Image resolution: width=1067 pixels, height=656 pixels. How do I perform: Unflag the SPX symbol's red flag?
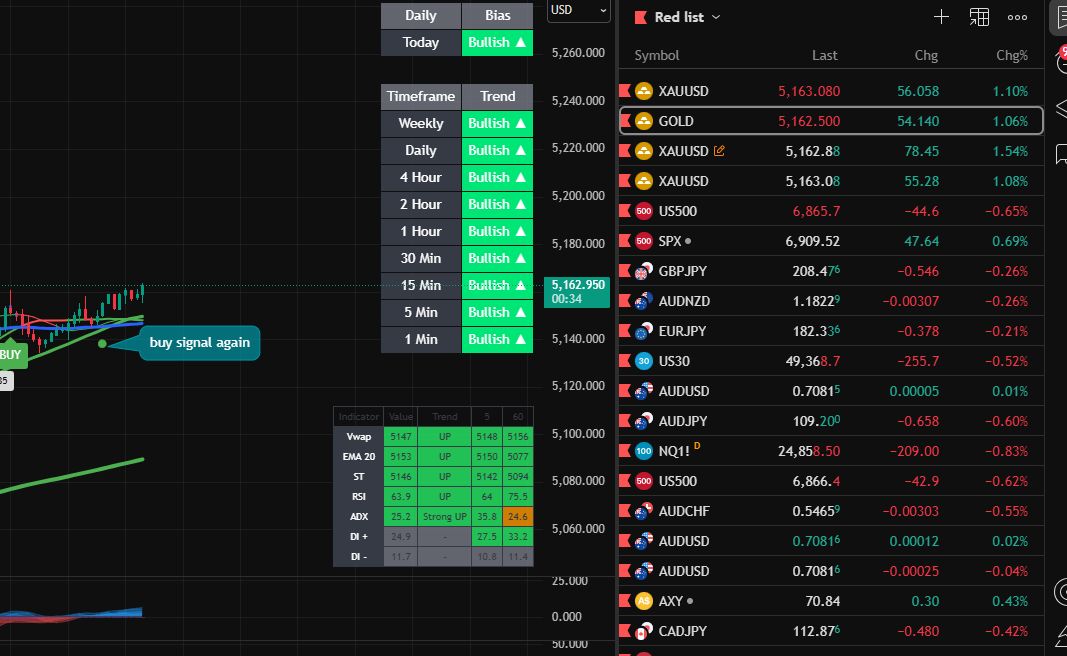tap(625, 241)
